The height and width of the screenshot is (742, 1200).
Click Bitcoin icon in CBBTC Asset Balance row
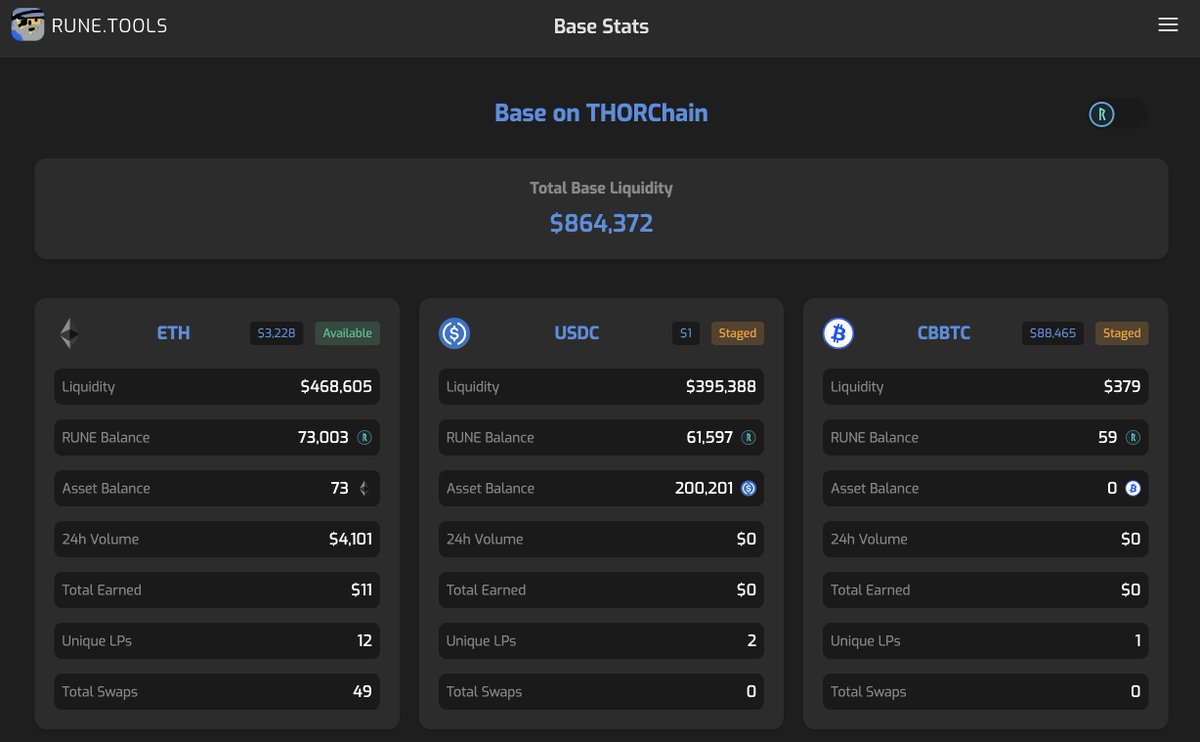(1133, 488)
